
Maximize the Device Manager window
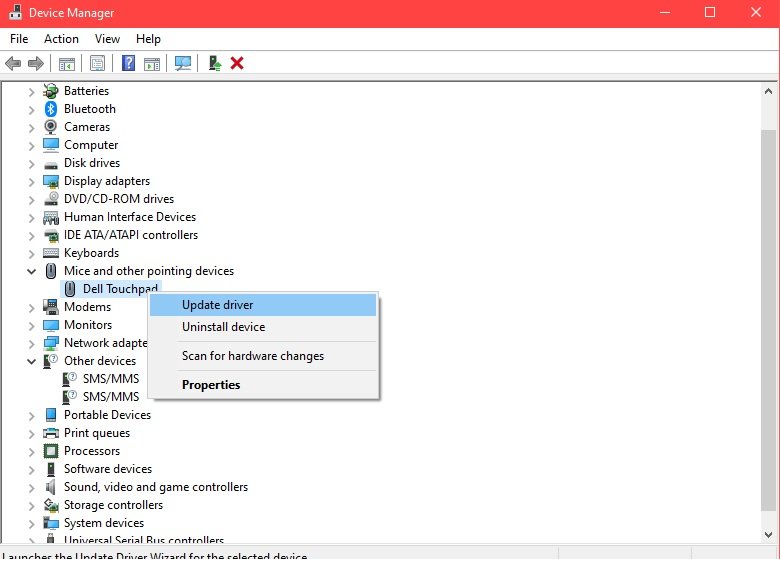pos(710,12)
